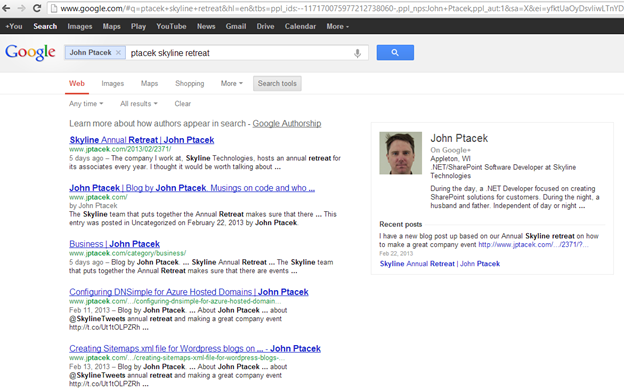The height and width of the screenshot is (391, 624).
Task: Open the Skyline Annual Retreat link in Recent posts
Action: coord(439,264)
